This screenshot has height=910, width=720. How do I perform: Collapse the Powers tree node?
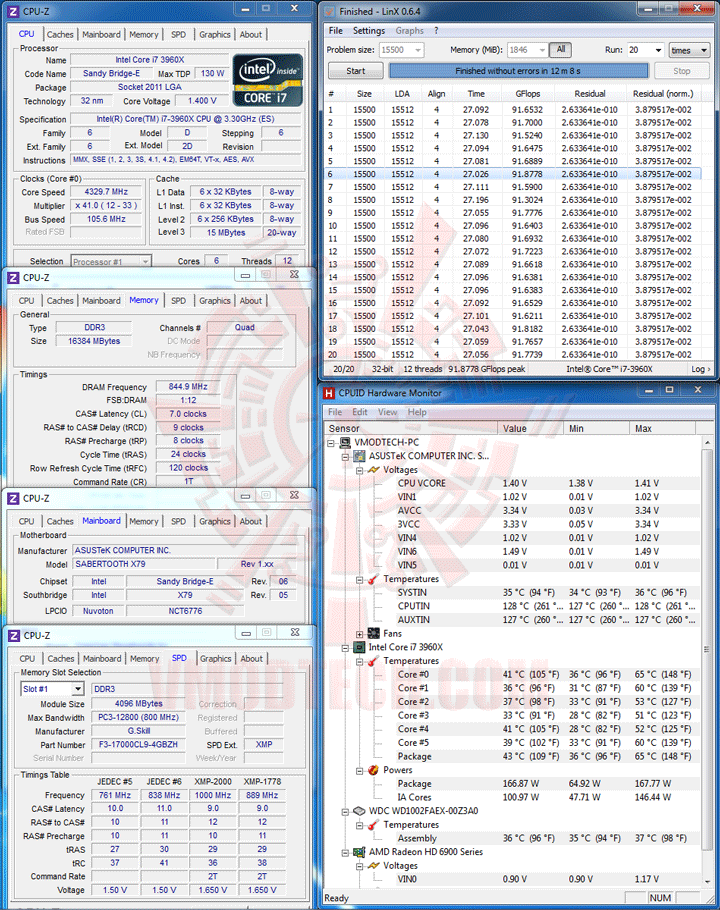click(360, 771)
